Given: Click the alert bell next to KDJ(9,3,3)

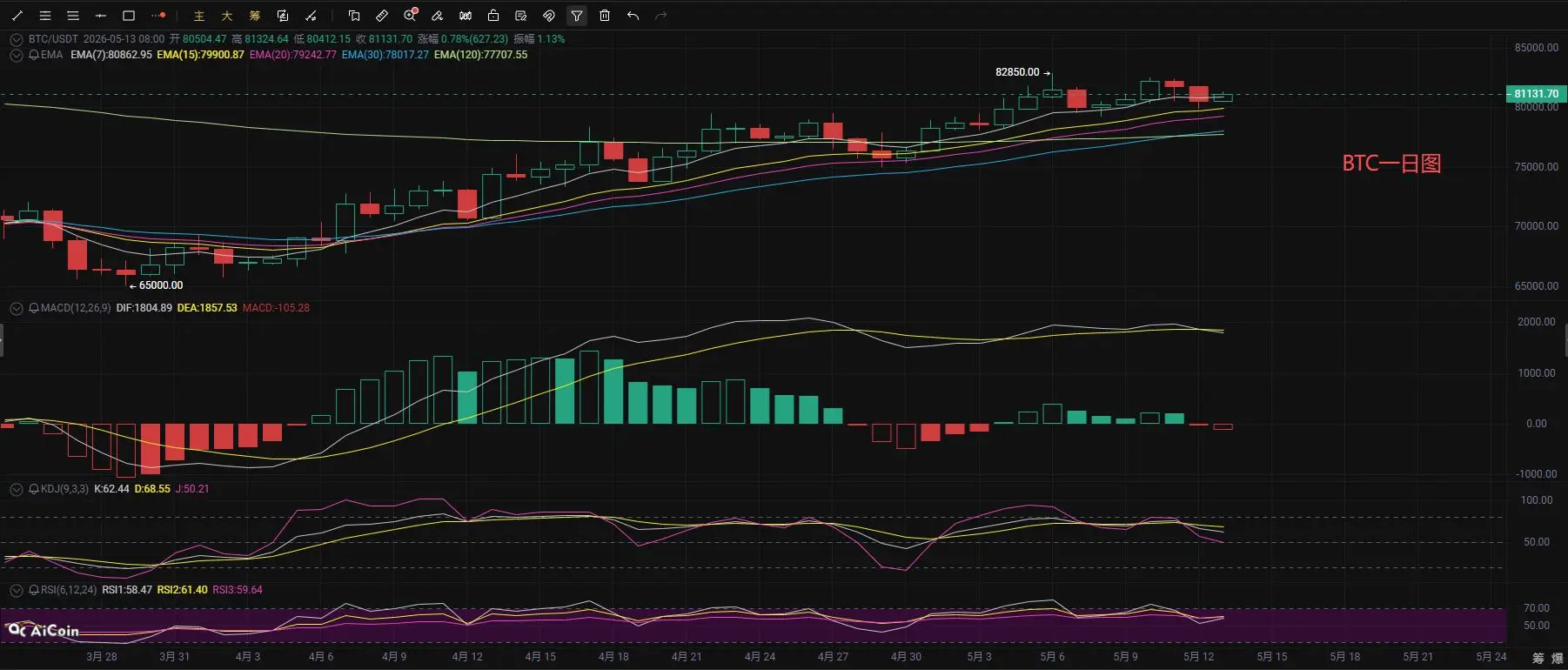Looking at the screenshot, I should point(33,489).
